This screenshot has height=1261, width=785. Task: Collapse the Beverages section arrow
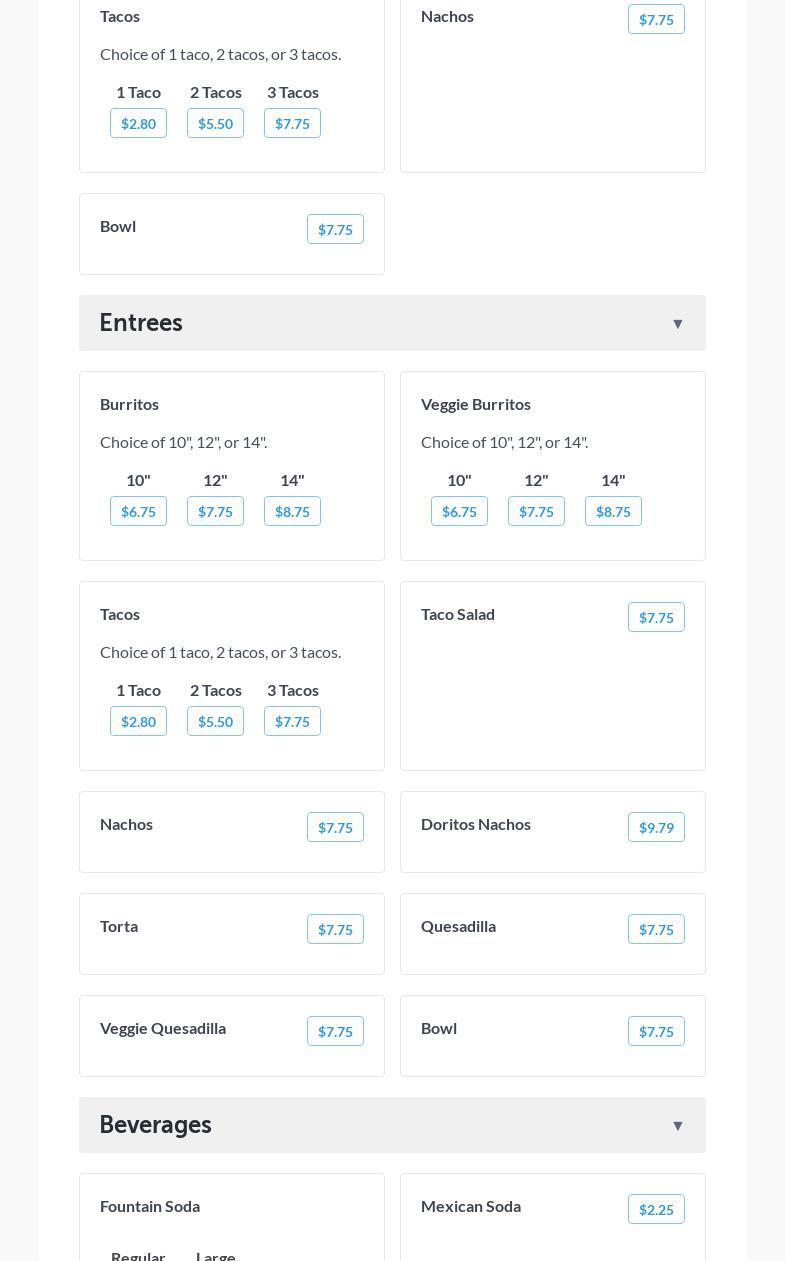[677, 1125]
